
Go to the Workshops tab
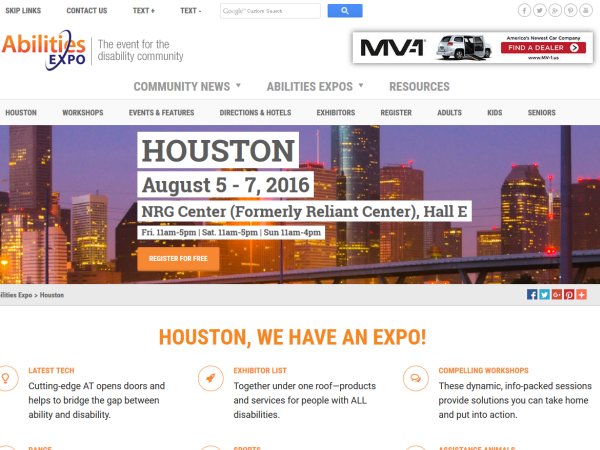[83, 112]
